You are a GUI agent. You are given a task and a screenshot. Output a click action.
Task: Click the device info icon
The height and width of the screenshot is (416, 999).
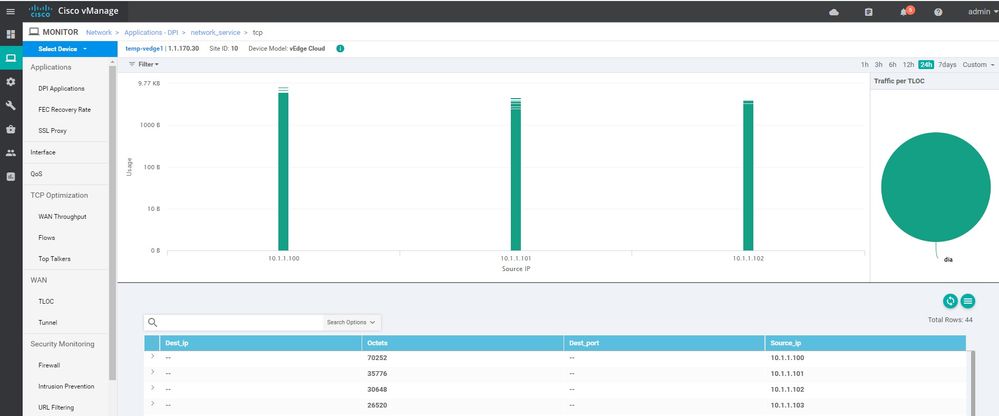(340, 48)
